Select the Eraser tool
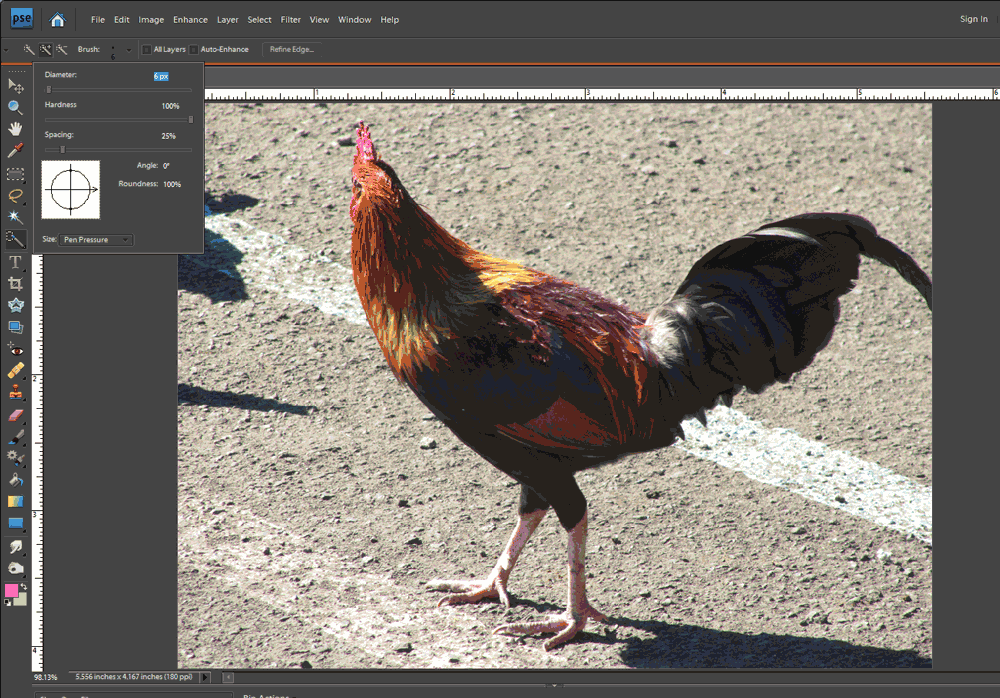 pyautogui.click(x=15, y=415)
